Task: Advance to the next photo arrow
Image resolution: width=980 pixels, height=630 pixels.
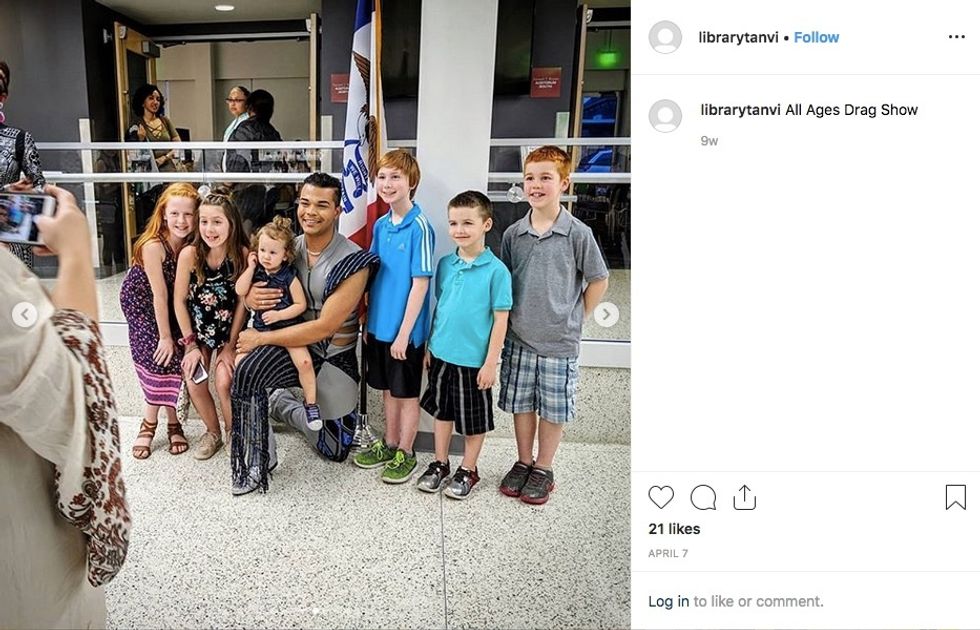Action: coord(606,314)
